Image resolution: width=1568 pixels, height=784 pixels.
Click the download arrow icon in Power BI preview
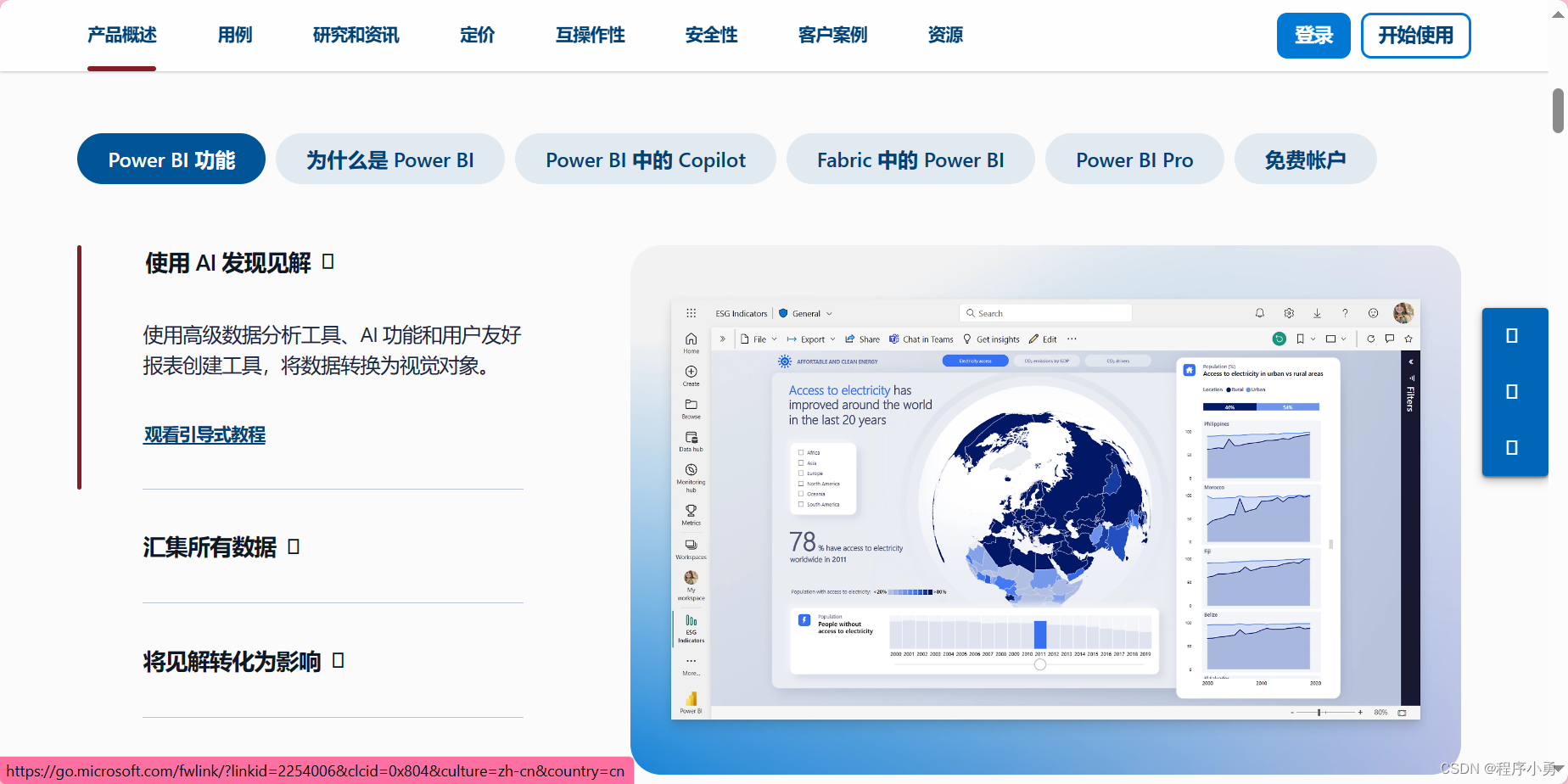[1317, 313]
